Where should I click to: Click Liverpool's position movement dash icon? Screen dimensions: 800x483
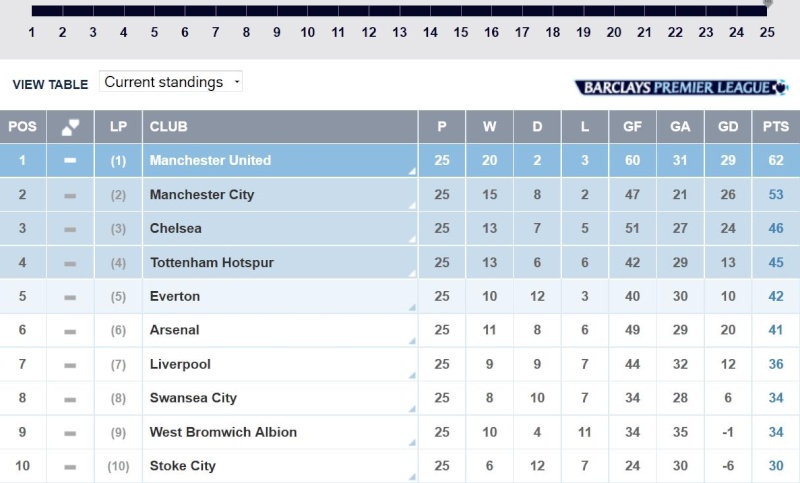(x=70, y=365)
